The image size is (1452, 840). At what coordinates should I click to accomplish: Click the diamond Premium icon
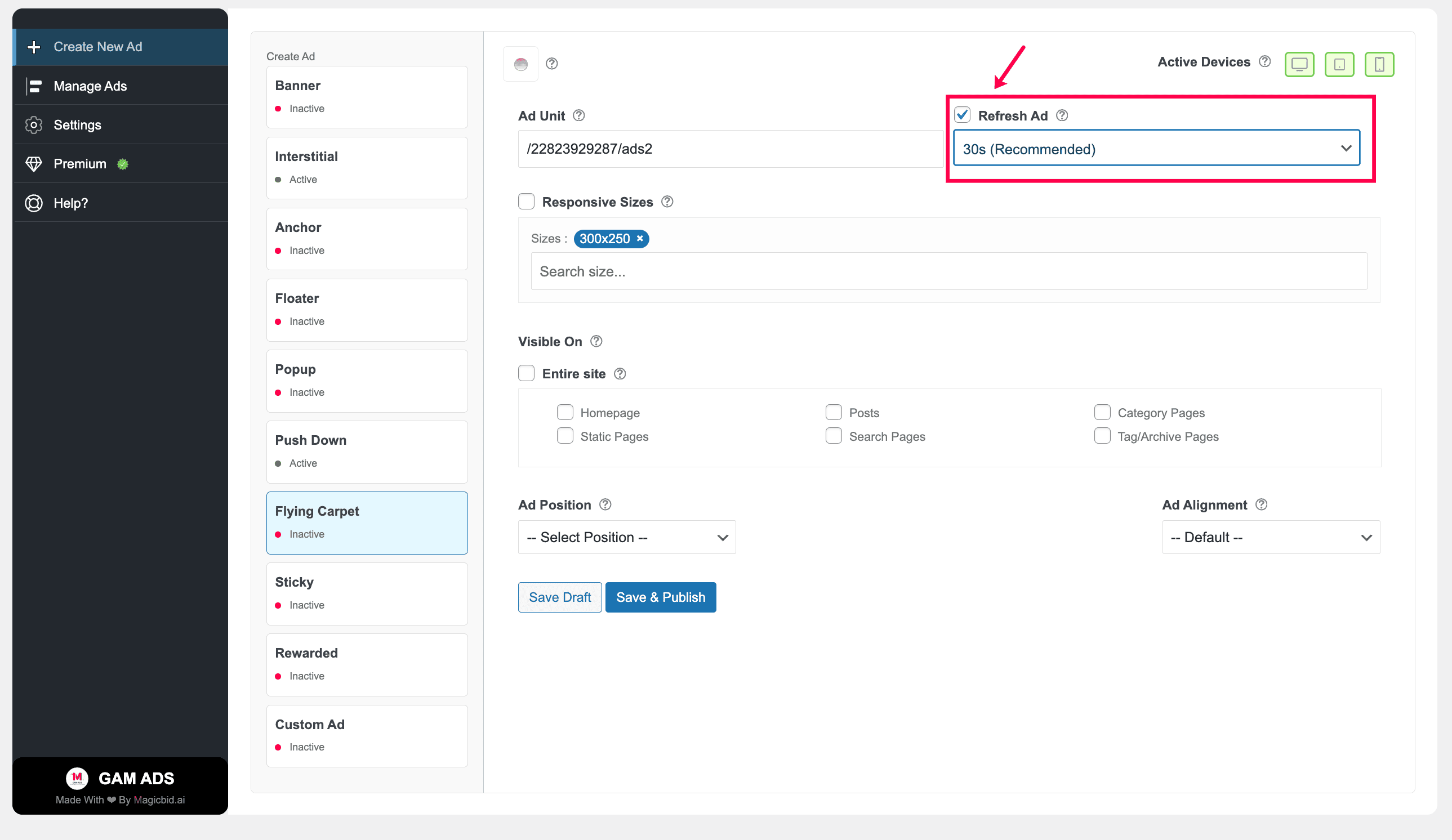[34, 164]
